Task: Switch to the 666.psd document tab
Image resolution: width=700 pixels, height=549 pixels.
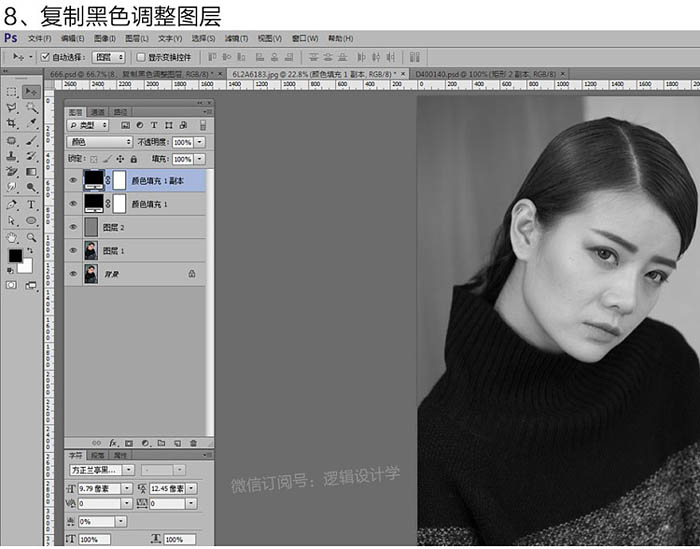Action: pyautogui.click(x=131, y=74)
